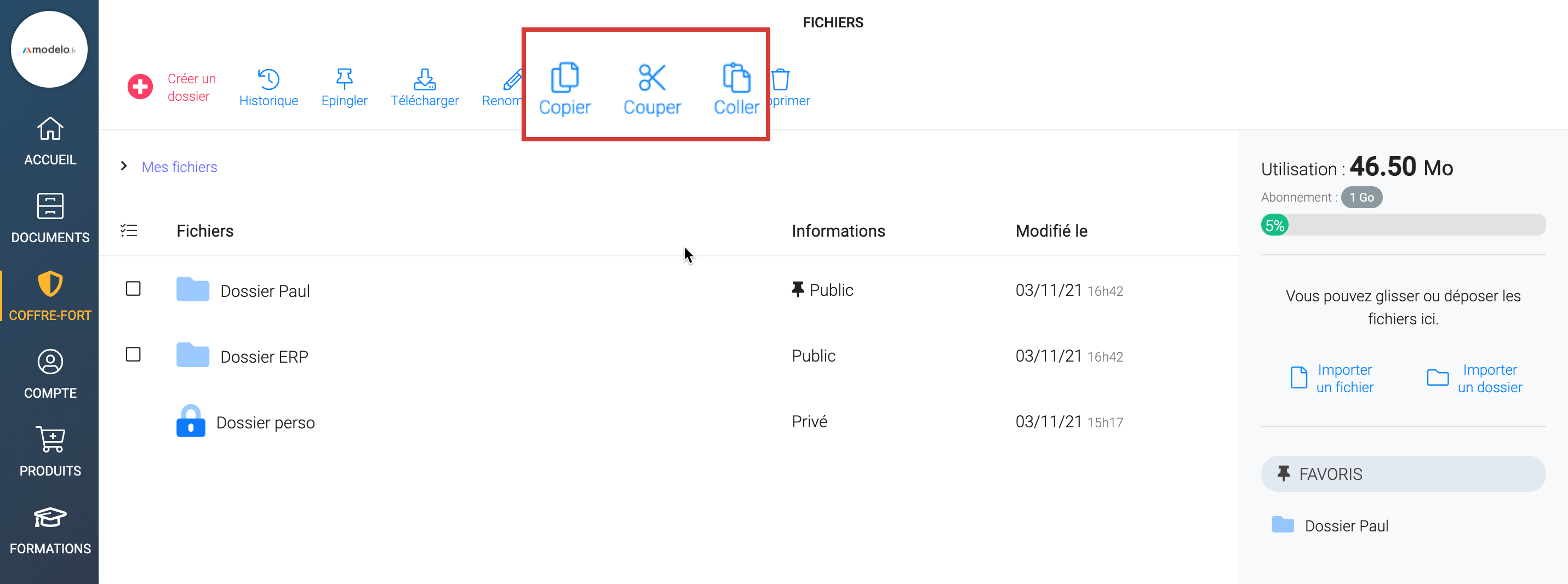
Task: Click the Couper scissors icon
Action: click(x=651, y=78)
